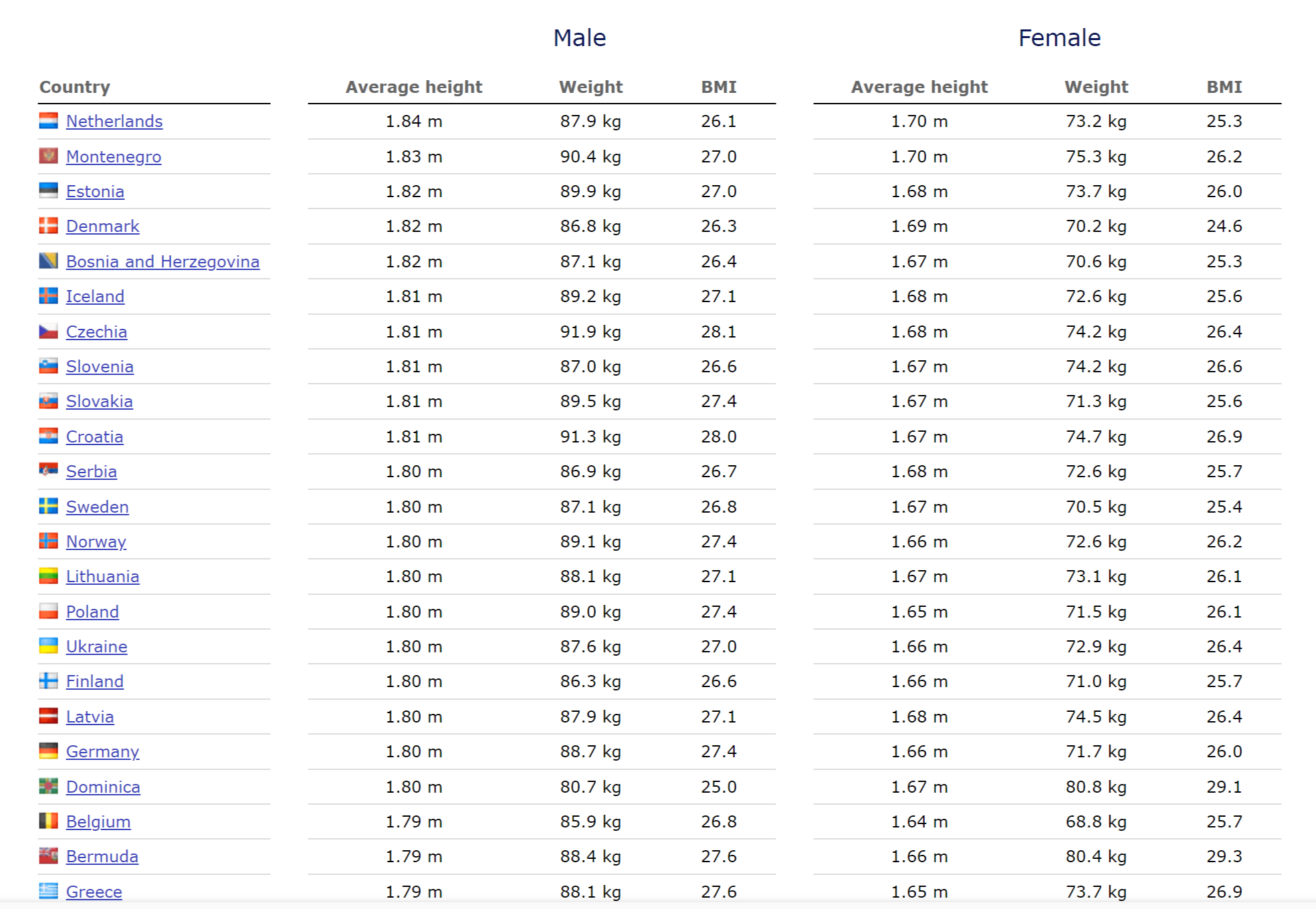
Task: Click the male Average height column header
Action: pos(413,87)
